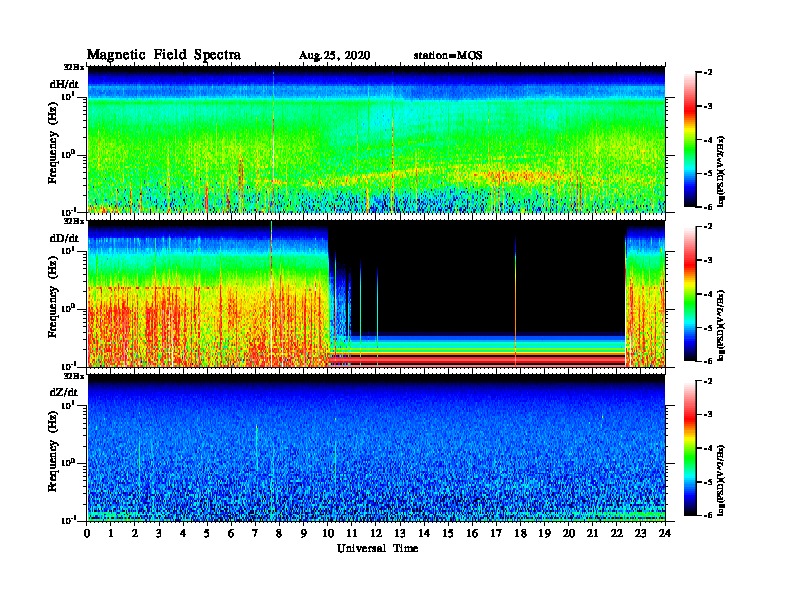Click hour tick '9' on time axis
Viewport: 792px width, 612px height.
coord(303,534)
